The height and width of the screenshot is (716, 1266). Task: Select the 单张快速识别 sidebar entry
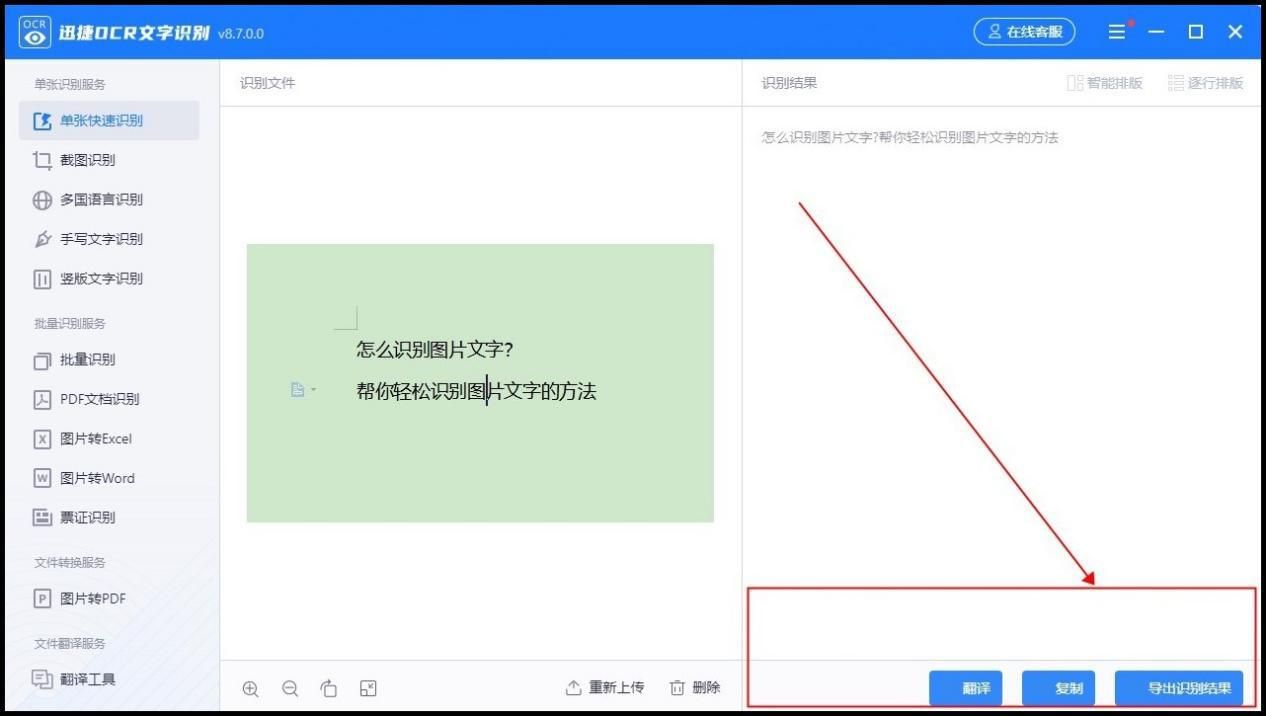pyautogui.click(x=98, y=120)
